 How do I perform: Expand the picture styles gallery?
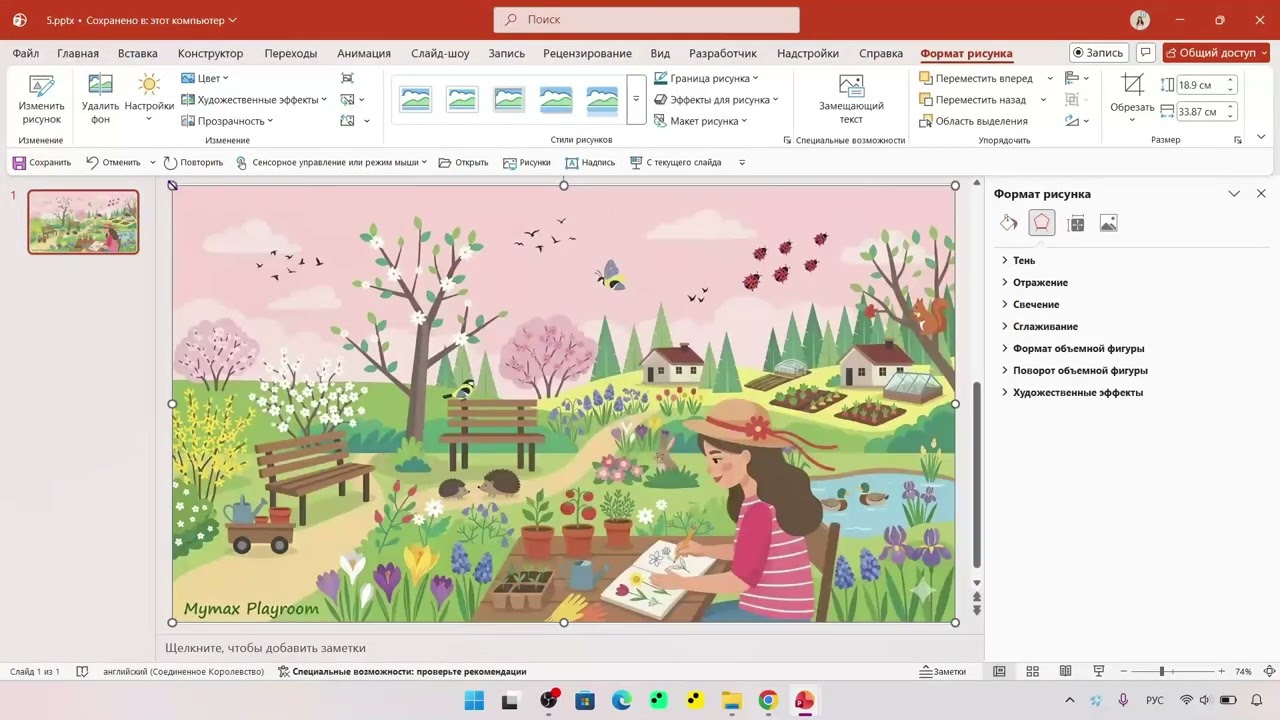[x=636, y=99]
